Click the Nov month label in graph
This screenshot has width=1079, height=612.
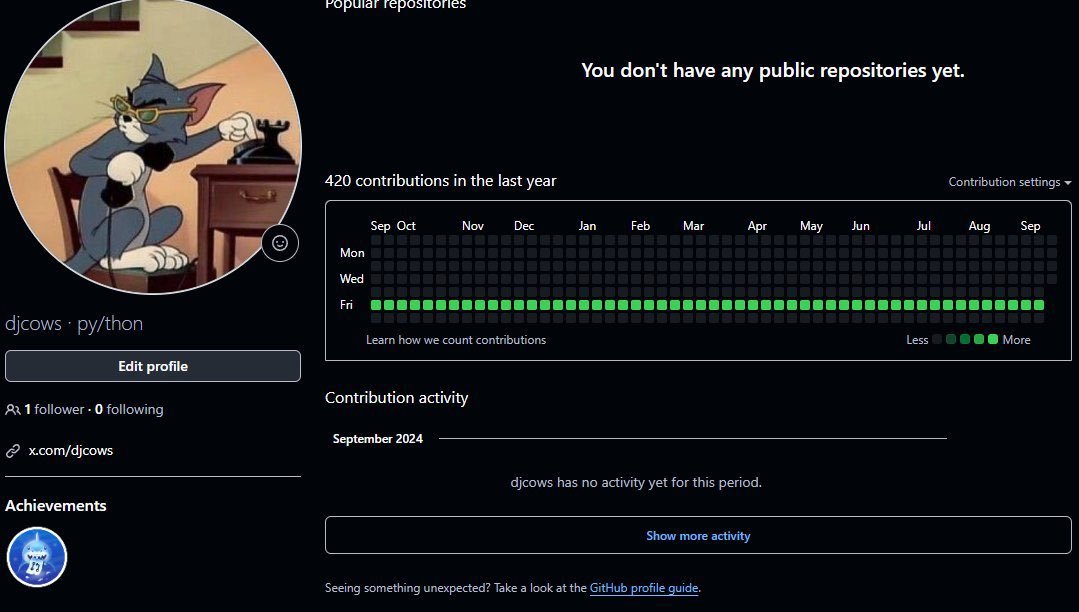pyautogui.click(x=473, y=226)
